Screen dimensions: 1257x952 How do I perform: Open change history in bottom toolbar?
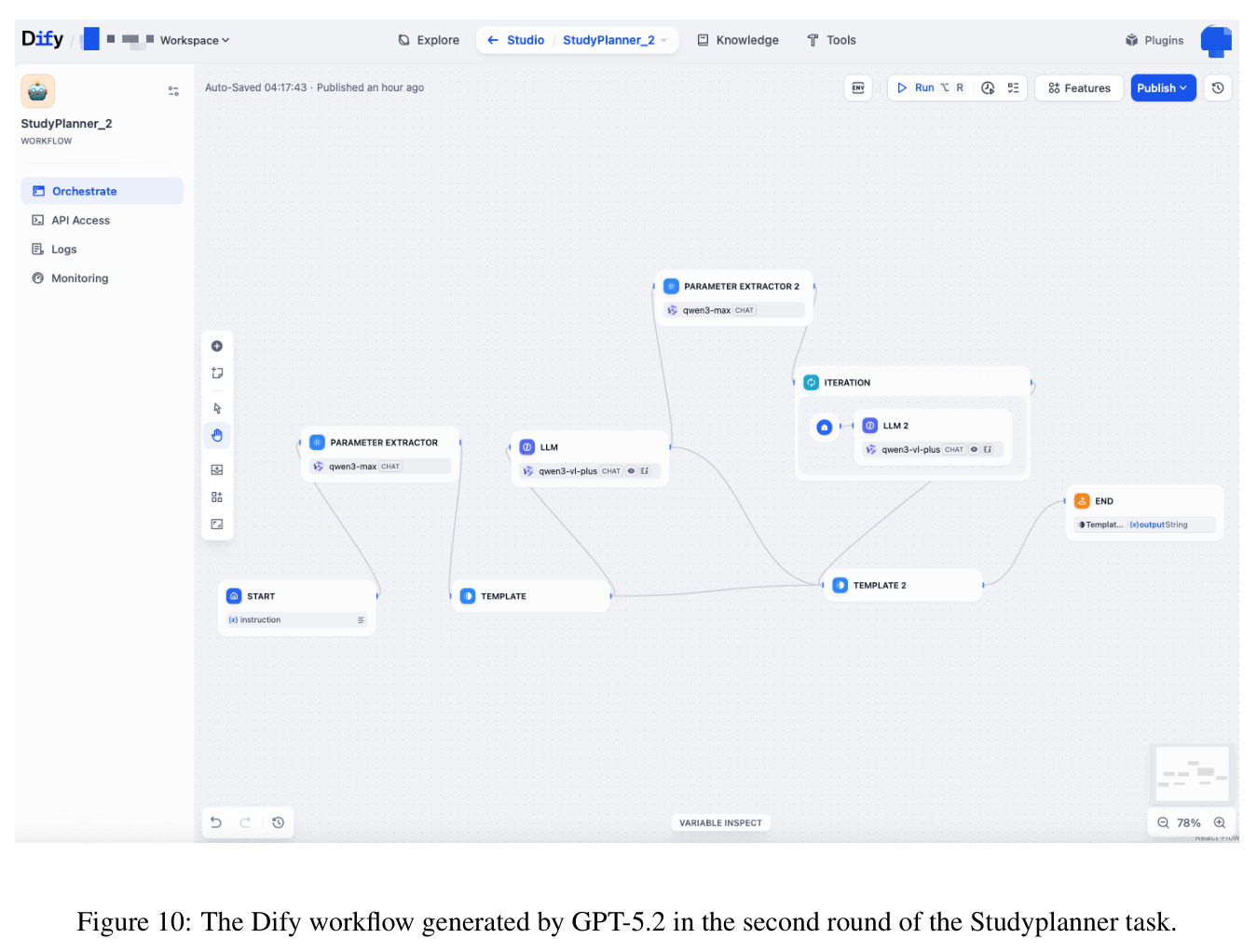click(x=278, y=823)
